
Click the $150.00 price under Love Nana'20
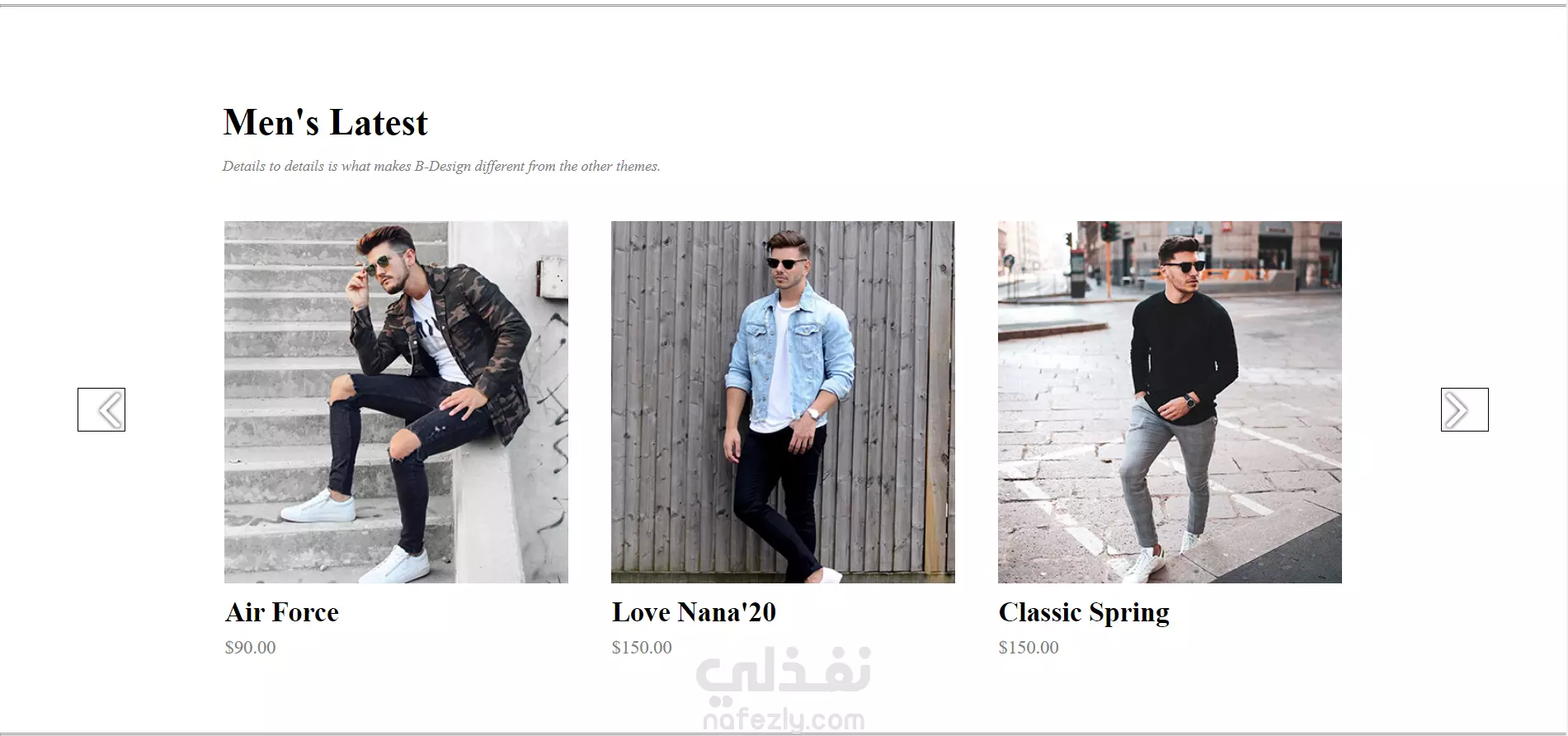coord(642,648)
